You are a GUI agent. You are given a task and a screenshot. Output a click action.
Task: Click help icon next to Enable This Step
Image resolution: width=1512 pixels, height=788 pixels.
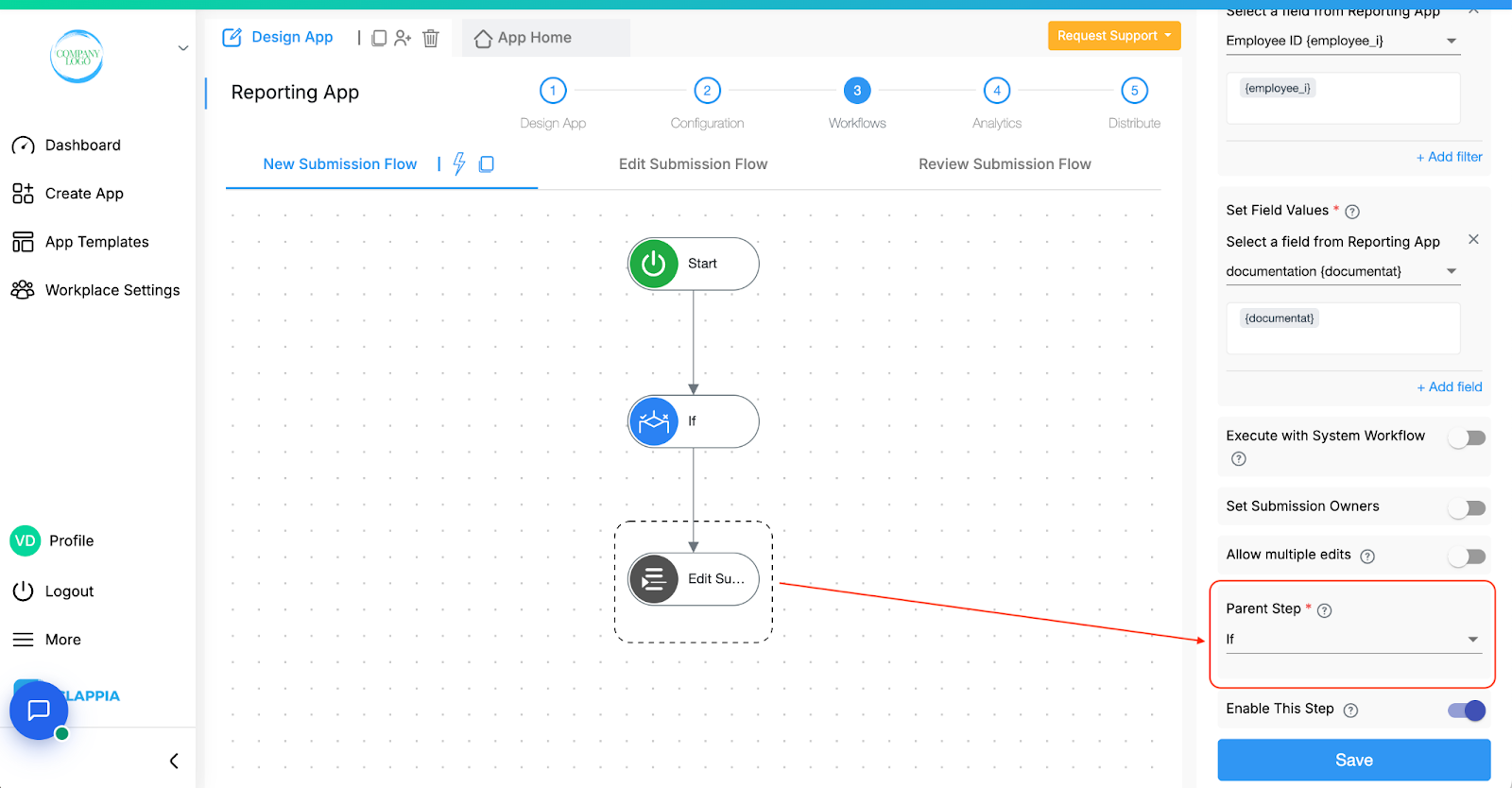click(x=1351, y=711)
